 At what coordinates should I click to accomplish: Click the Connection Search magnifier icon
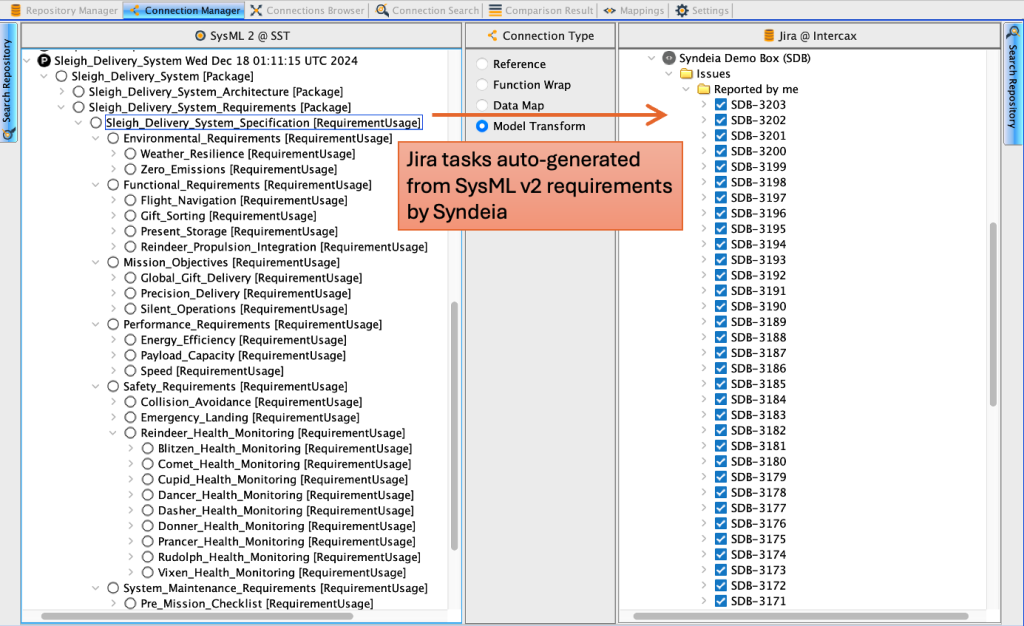coord(382,10)
